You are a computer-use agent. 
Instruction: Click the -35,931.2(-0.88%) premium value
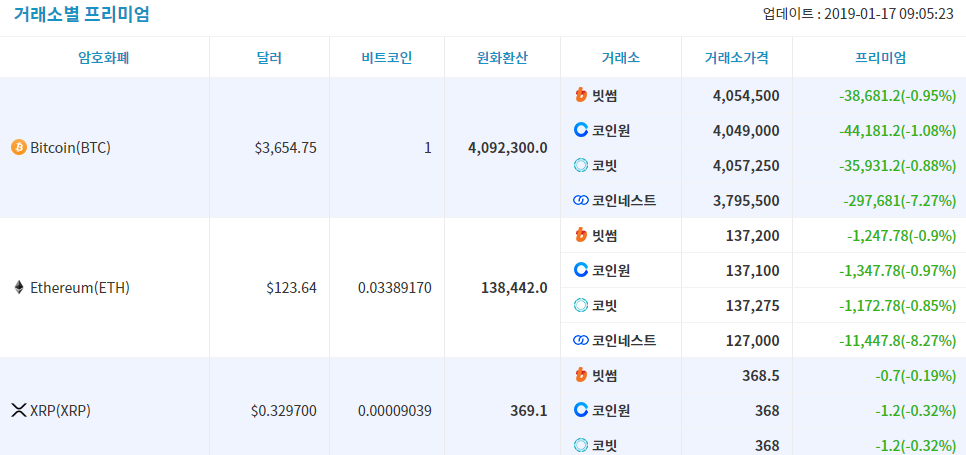point(898,166)
